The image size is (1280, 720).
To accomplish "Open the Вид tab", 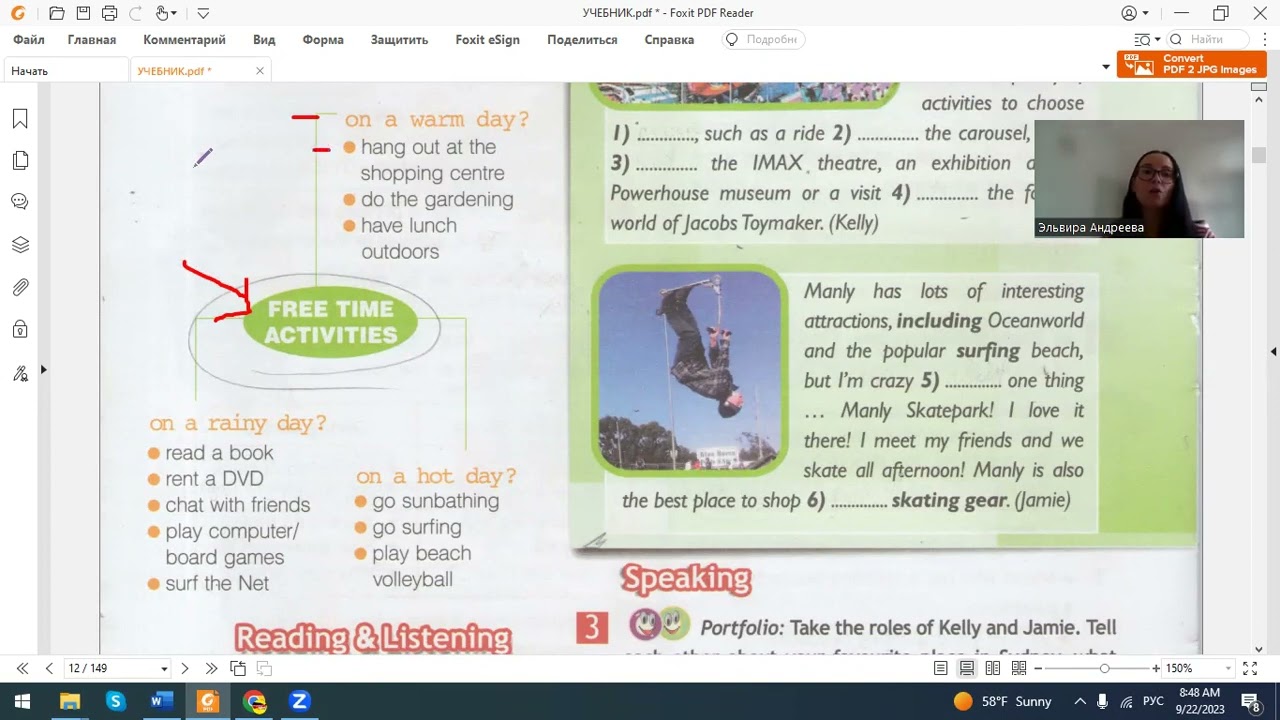I will 264,40.
